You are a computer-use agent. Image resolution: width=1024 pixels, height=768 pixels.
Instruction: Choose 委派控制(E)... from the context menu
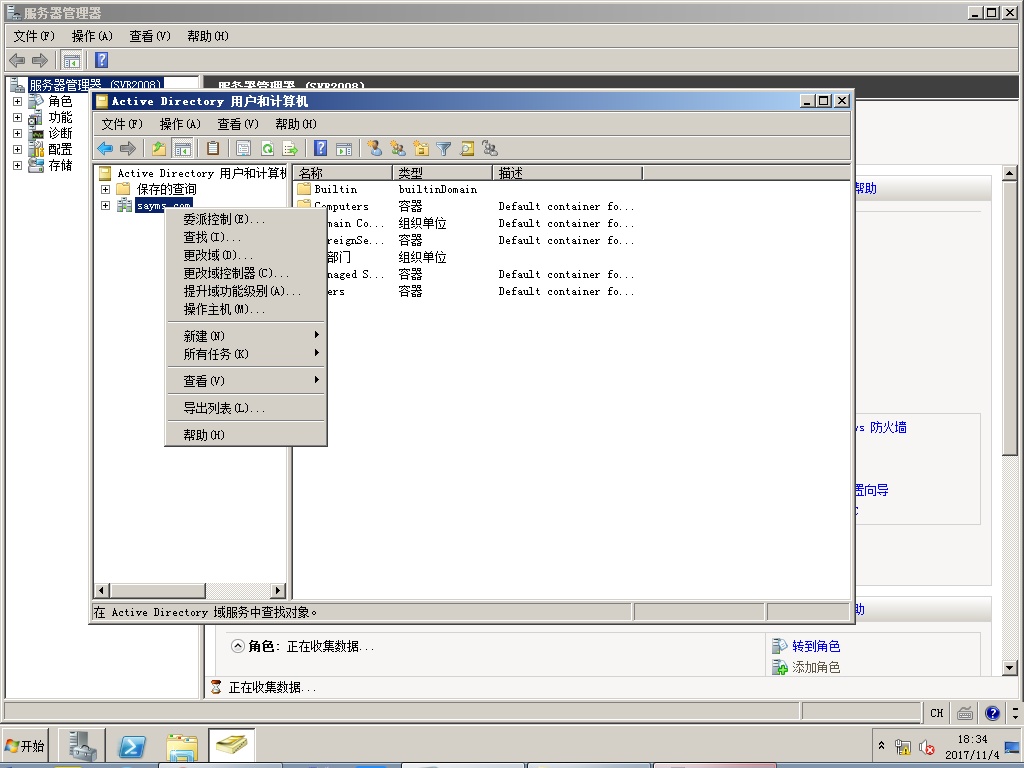coord(224,219)
